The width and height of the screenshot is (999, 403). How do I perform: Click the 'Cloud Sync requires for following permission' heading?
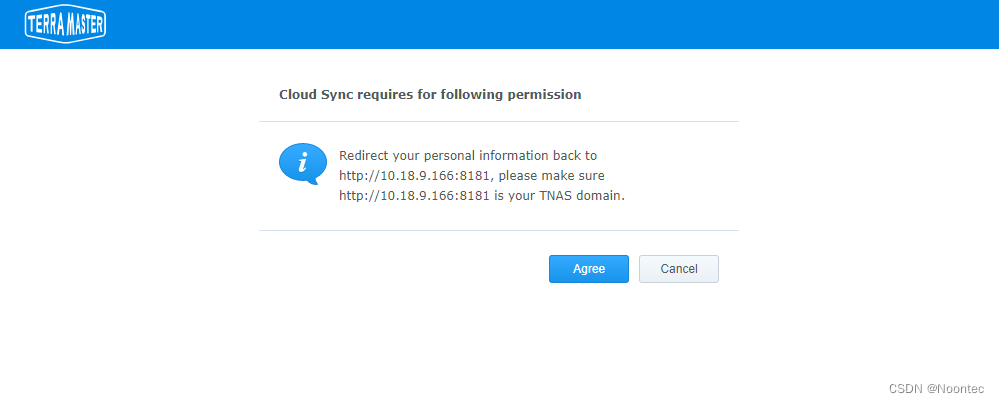tap(430, 94)
